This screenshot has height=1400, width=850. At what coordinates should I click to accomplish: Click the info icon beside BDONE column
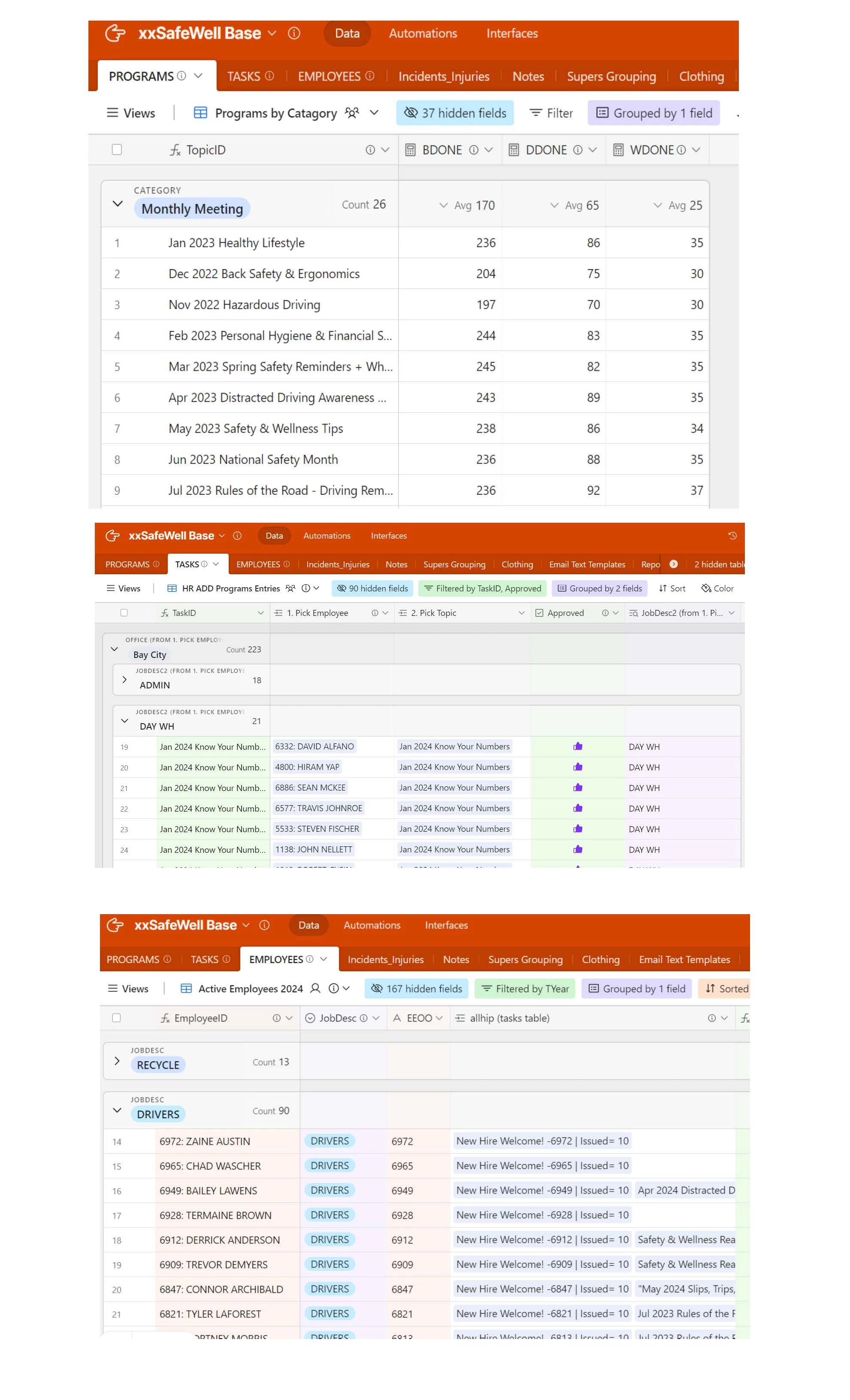[x=473, y=150]
